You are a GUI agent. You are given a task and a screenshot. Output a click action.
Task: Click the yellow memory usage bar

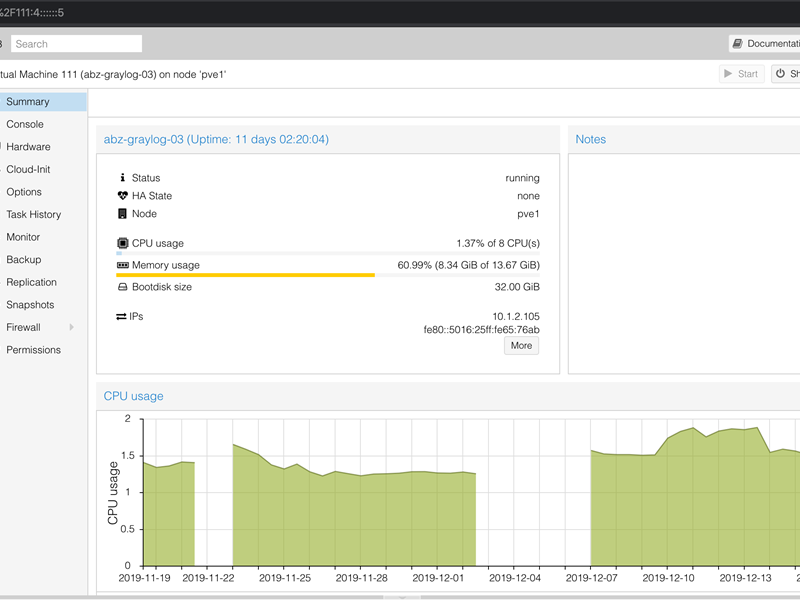click(245, 275)
